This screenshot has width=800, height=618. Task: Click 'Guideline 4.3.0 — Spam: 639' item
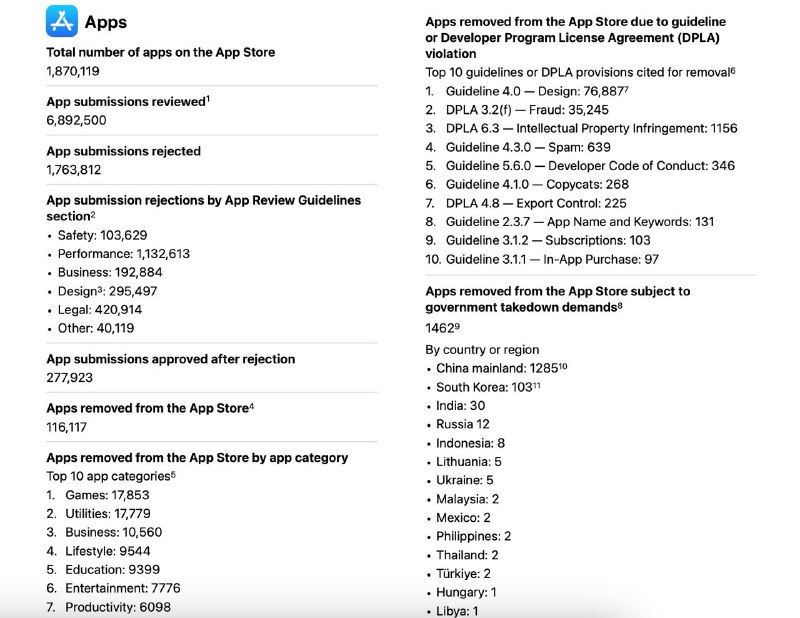point(518,147)
